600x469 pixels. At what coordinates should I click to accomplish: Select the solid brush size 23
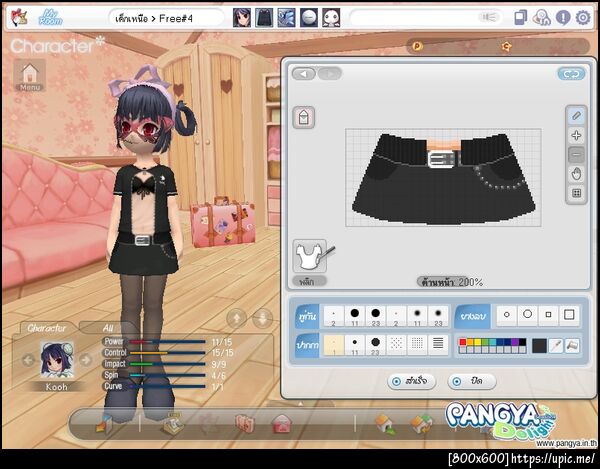point(376,316)
